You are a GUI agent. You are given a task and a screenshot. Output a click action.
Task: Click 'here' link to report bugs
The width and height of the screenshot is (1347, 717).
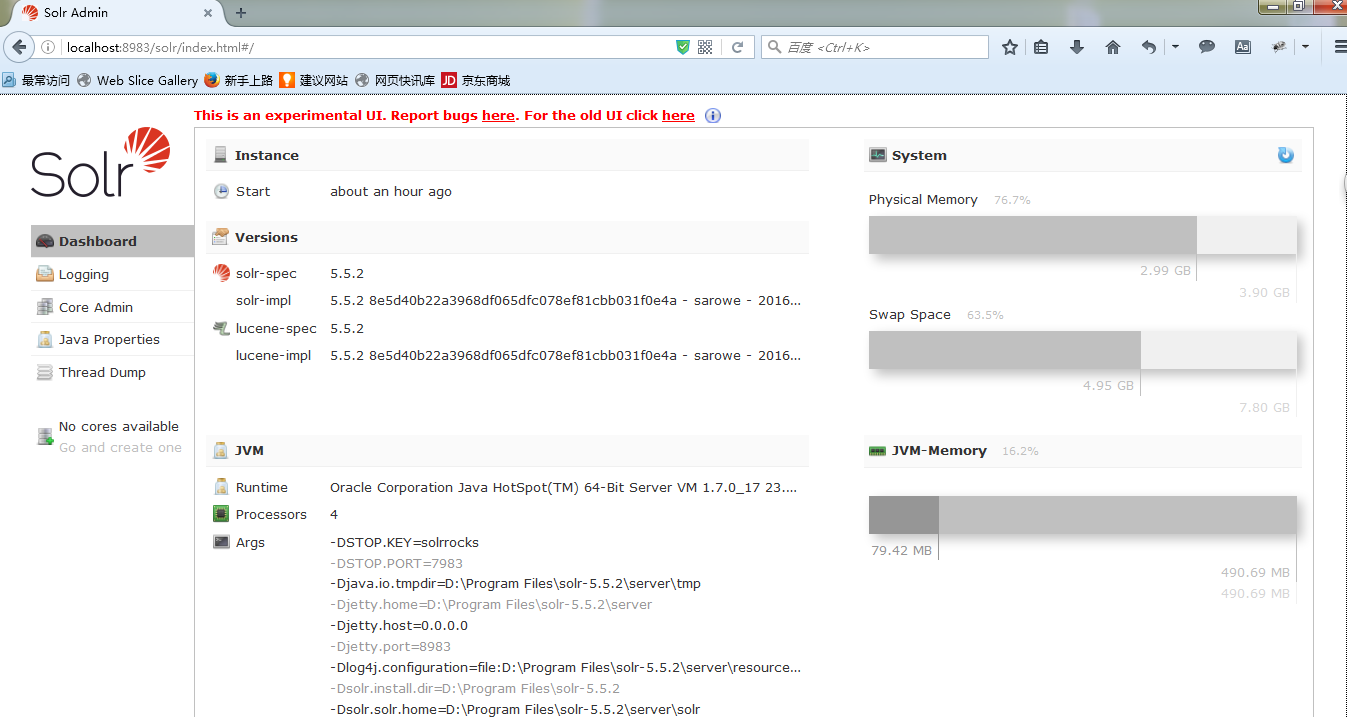tap(498, 115)
